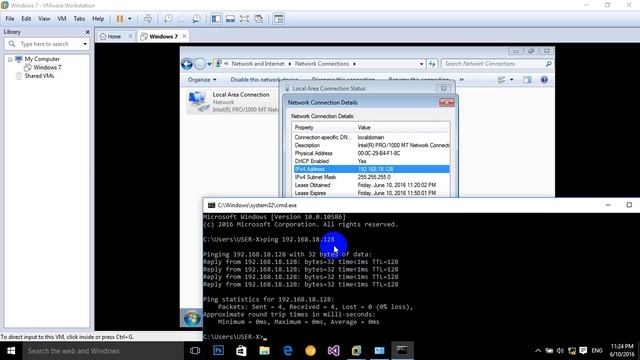Close the Home tab
Image resolution: width=640 pixels, height=360 pixels.
coord(130,36)
